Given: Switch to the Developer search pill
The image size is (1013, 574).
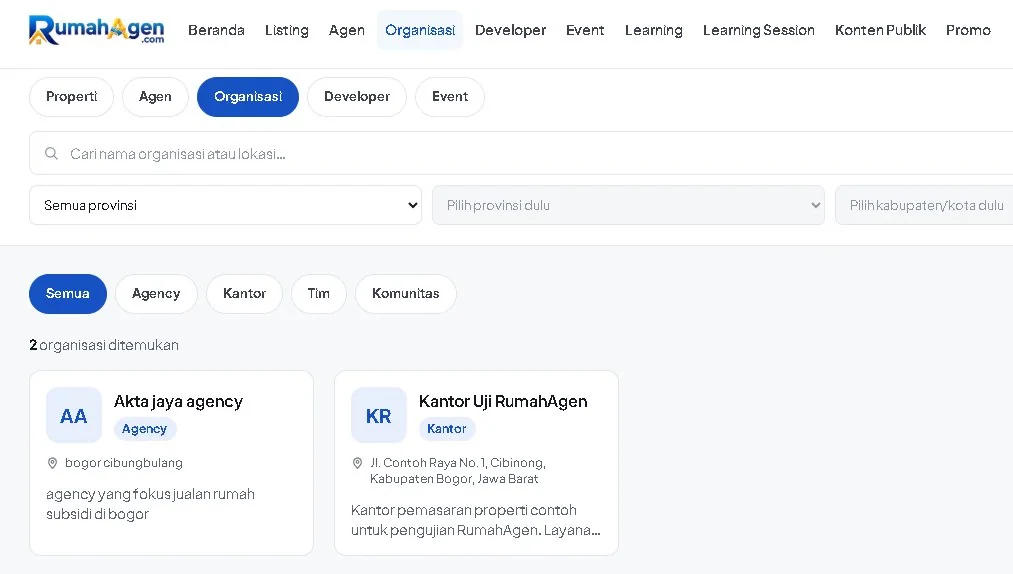Looking at the screenshot, I should click(x=357, y=97).
